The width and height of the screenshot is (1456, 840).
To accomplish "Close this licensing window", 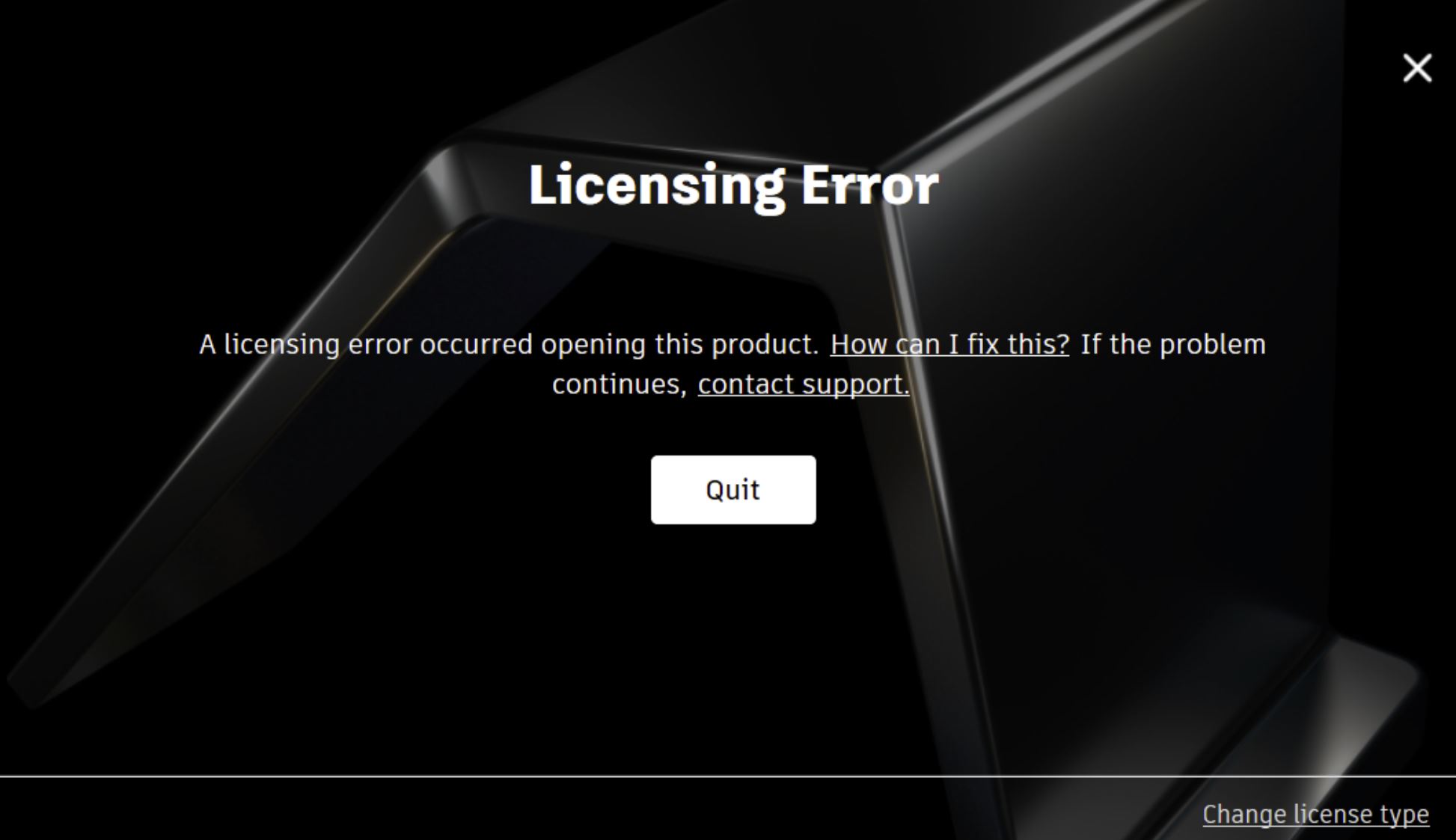I will point(1416,68).
